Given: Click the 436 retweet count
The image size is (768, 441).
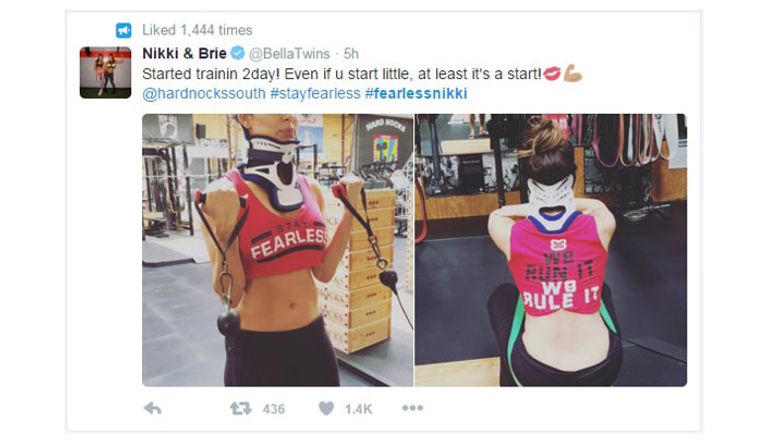Looking at the screenshot, I should 273,409.
